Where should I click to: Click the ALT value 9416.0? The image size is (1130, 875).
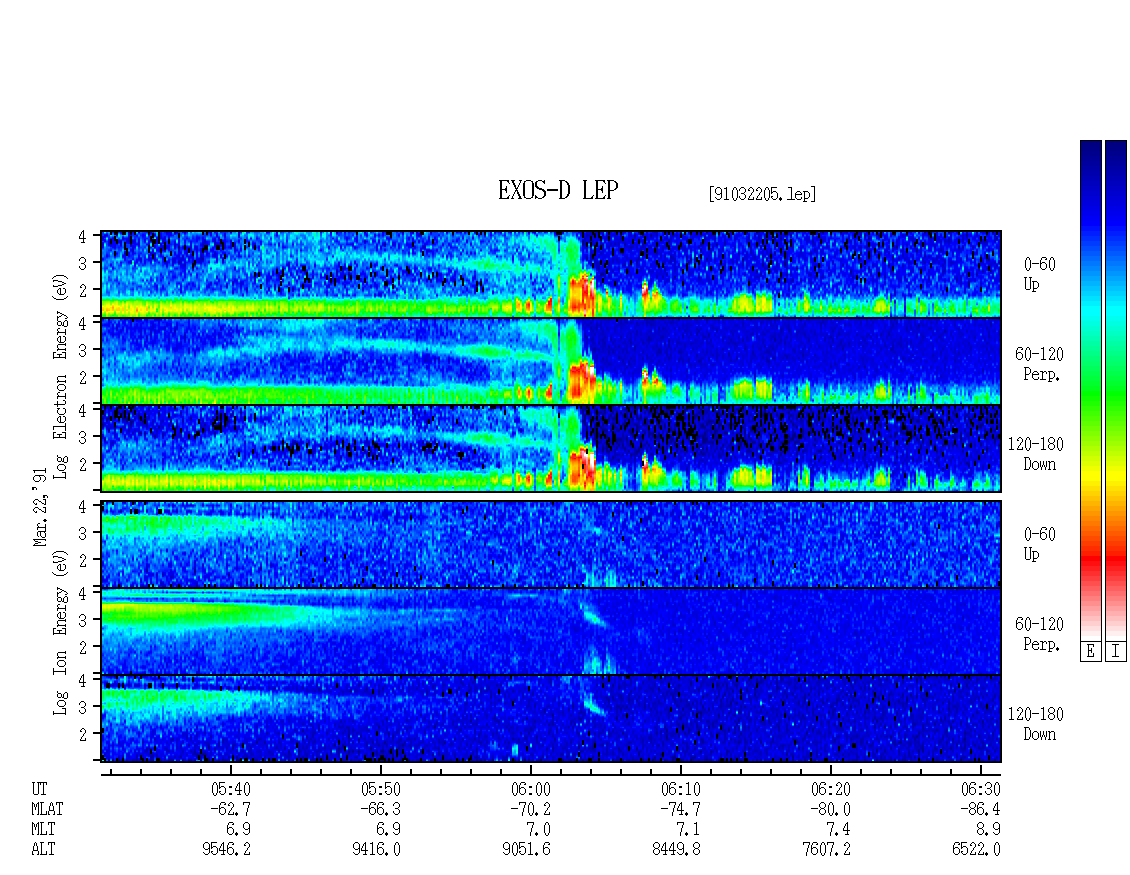click(x=376, y=850)
